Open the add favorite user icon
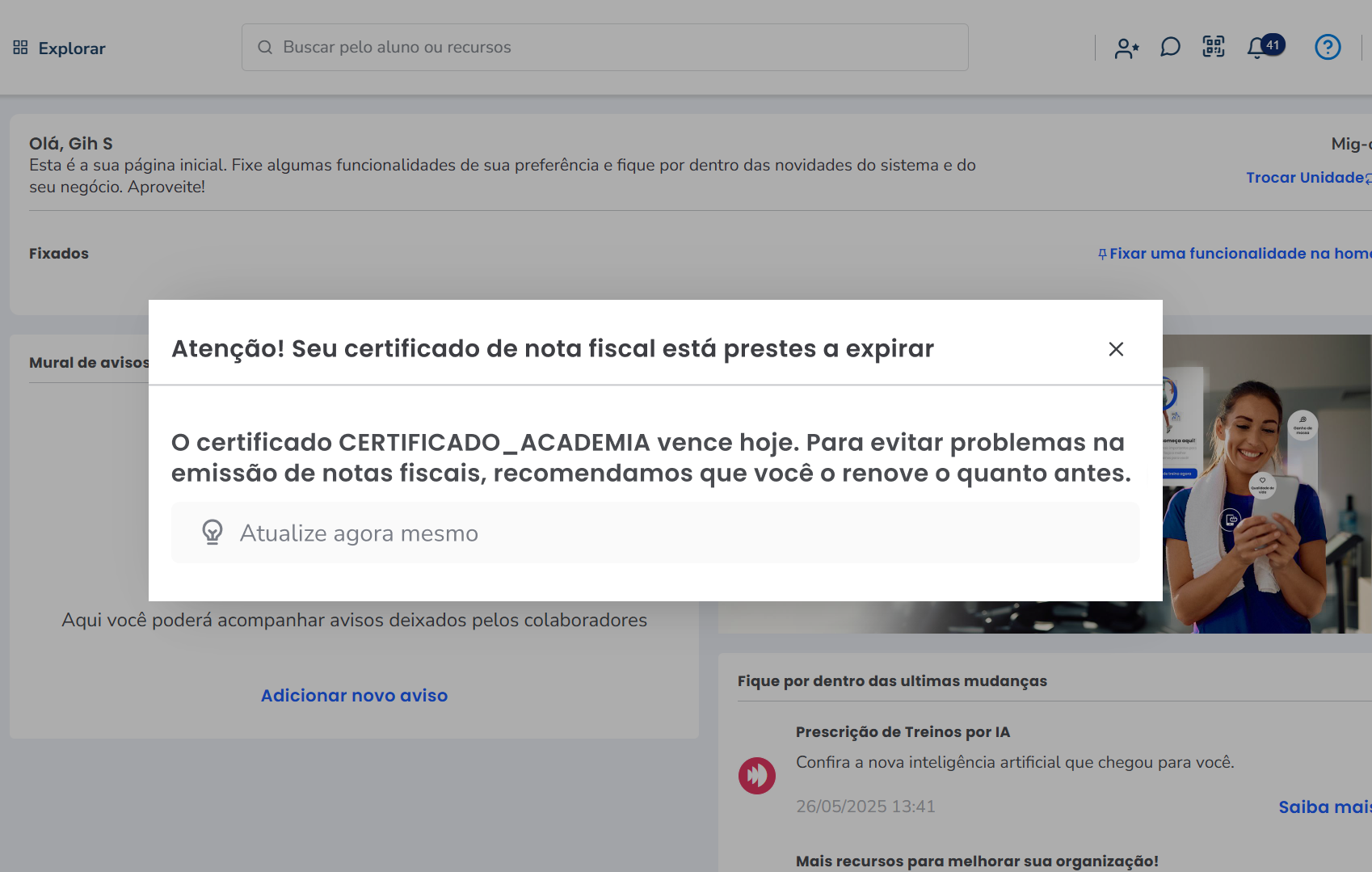Viewport: 1372px width, 872px height. [x=1126, y=48]
